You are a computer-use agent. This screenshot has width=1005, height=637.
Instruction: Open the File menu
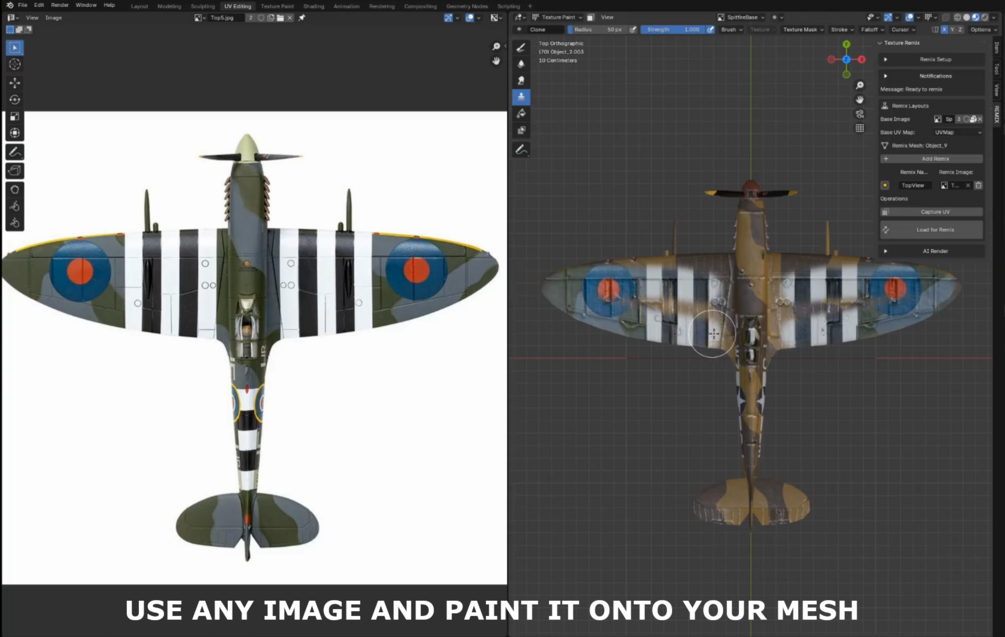click(22, 5)
